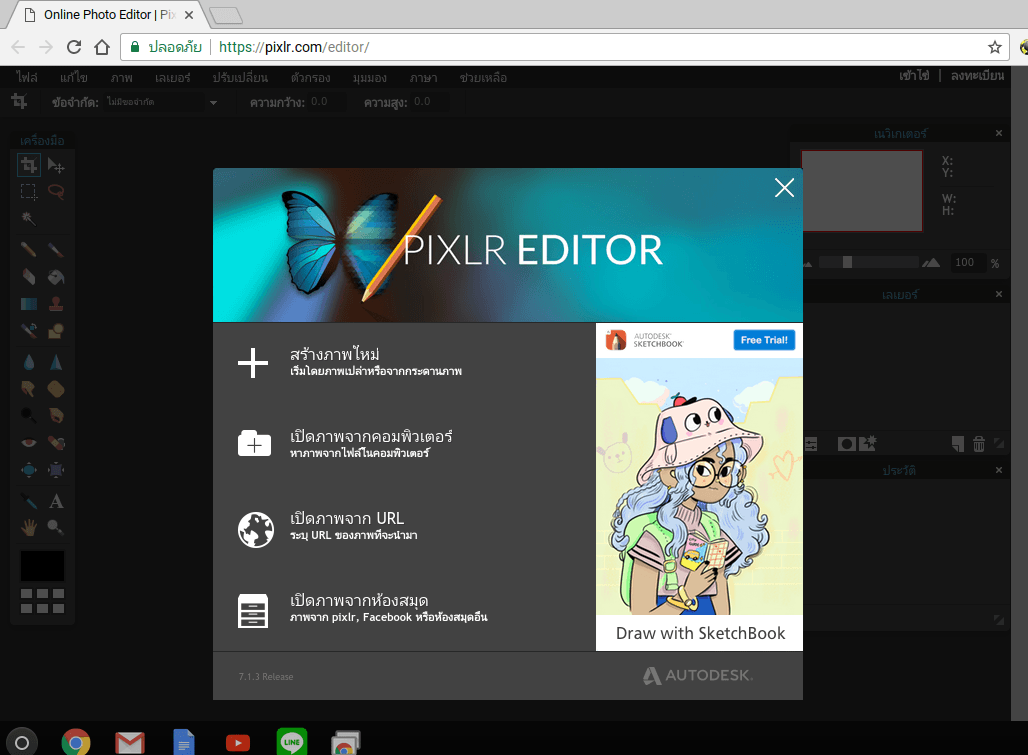
Task: Close the Pixlr Editor welcome dialog
Action: point(784,188)
